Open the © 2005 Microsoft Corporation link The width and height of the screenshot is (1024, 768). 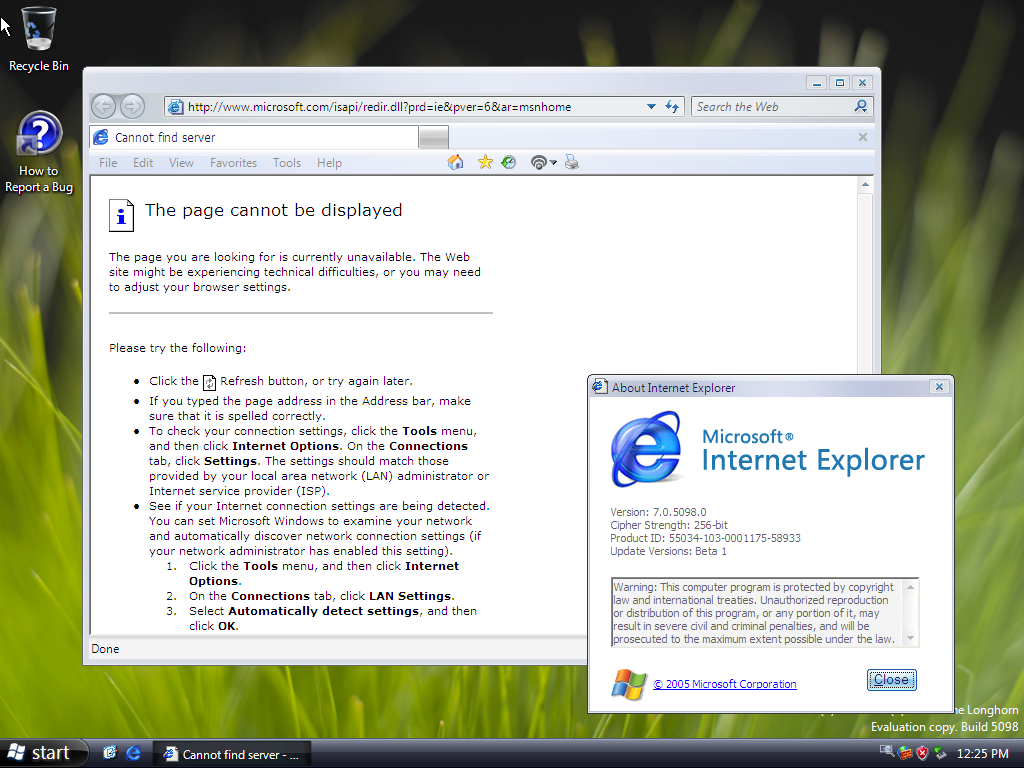[x=725, y=684]
